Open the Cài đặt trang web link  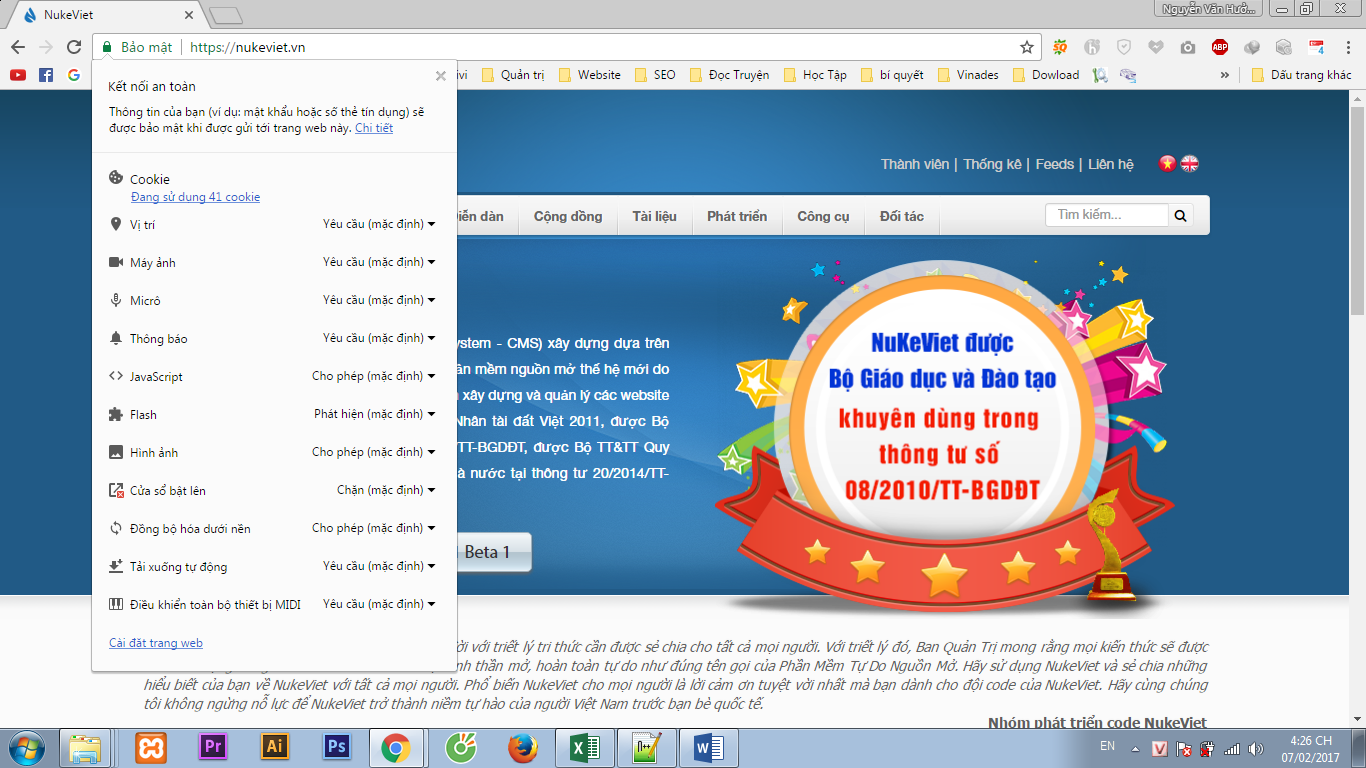[x=156, y=643]
